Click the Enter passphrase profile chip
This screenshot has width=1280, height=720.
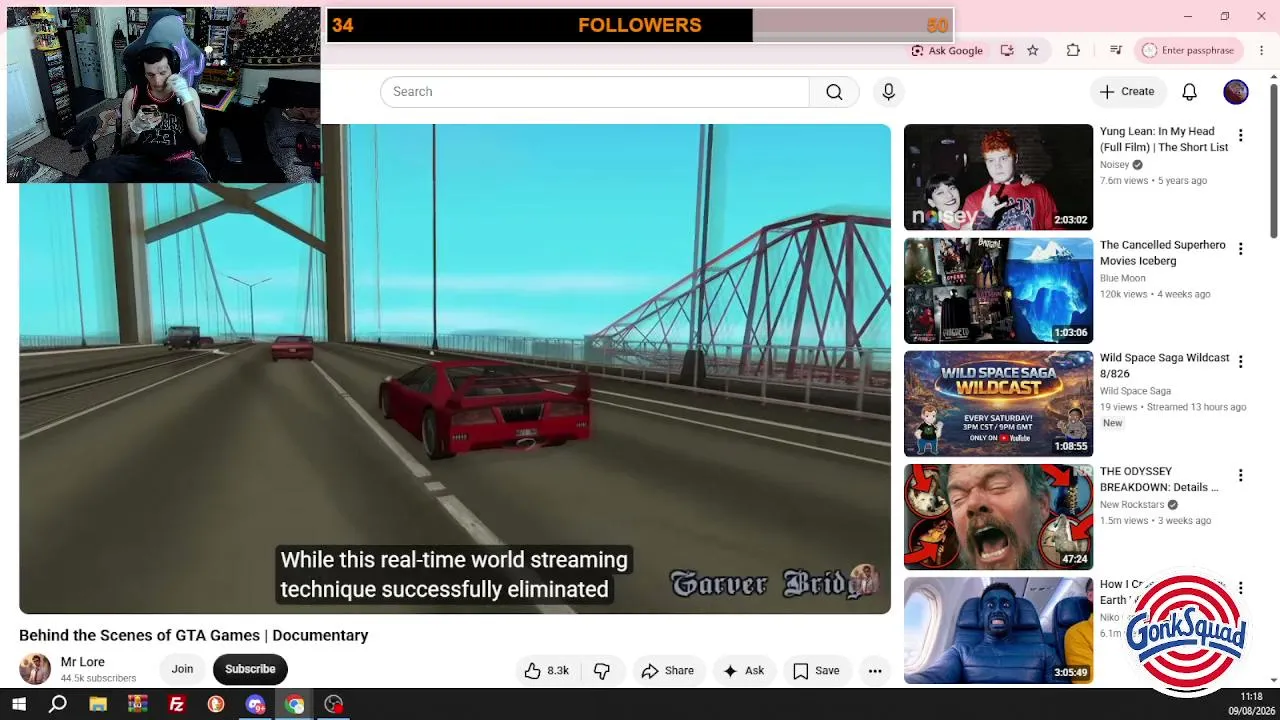[1189, 50]
